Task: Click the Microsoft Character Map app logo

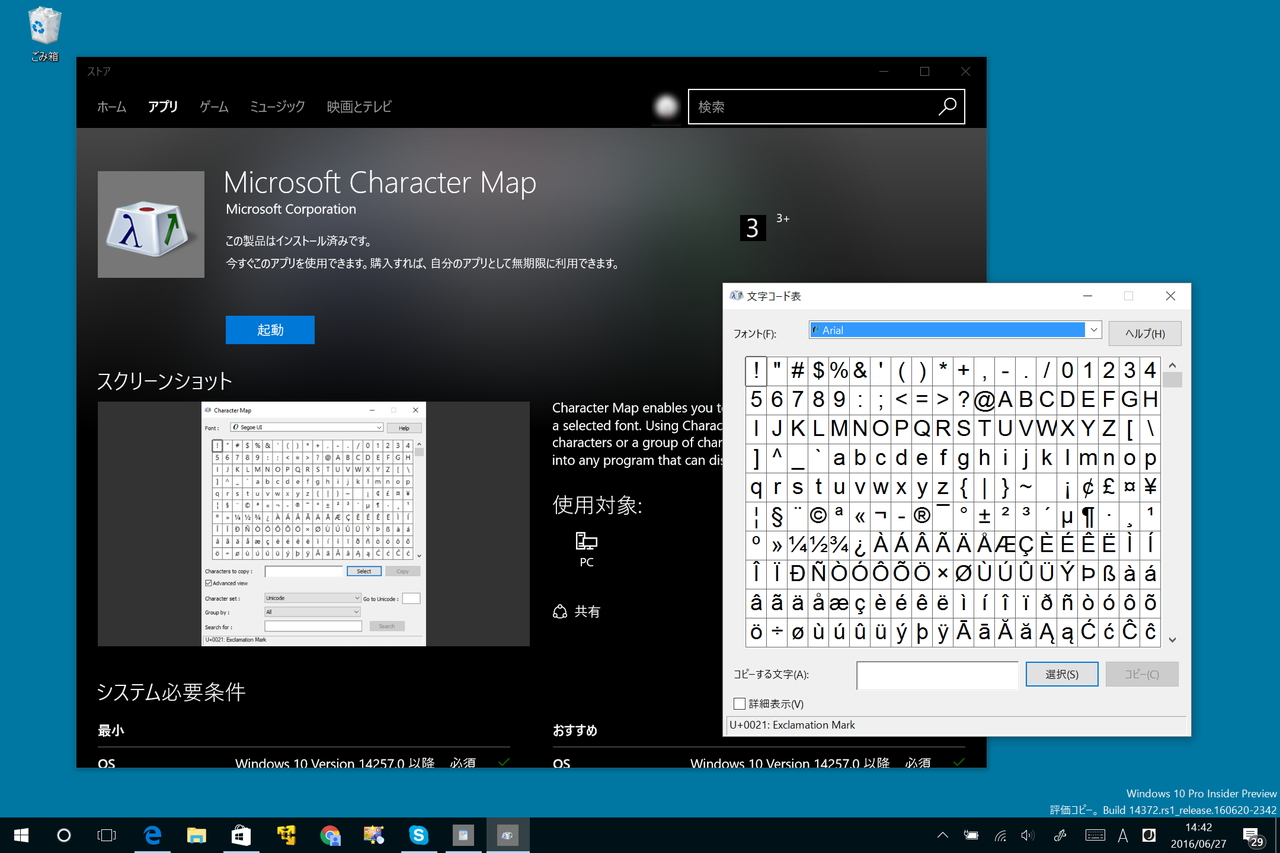Action: [151, 224]
